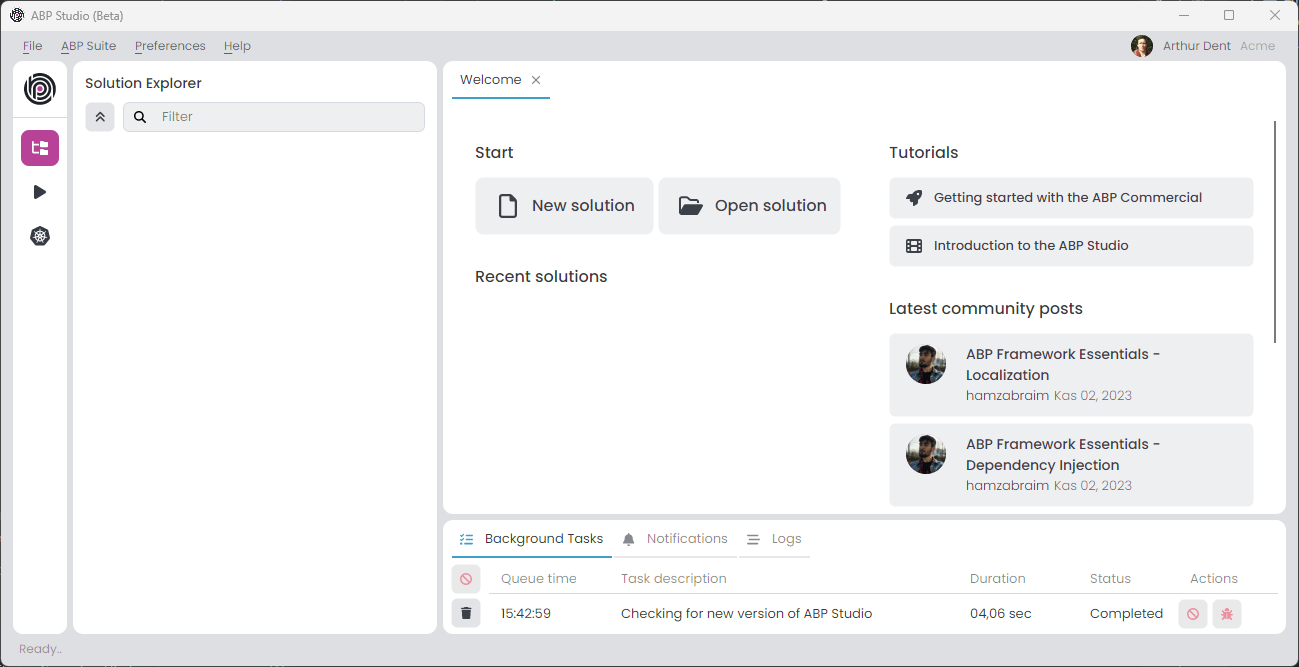Image resolution: width=1299 pixels, height=667 pixels.
Task: Click cancel action icon for version check task
Action: point(1192,614)
